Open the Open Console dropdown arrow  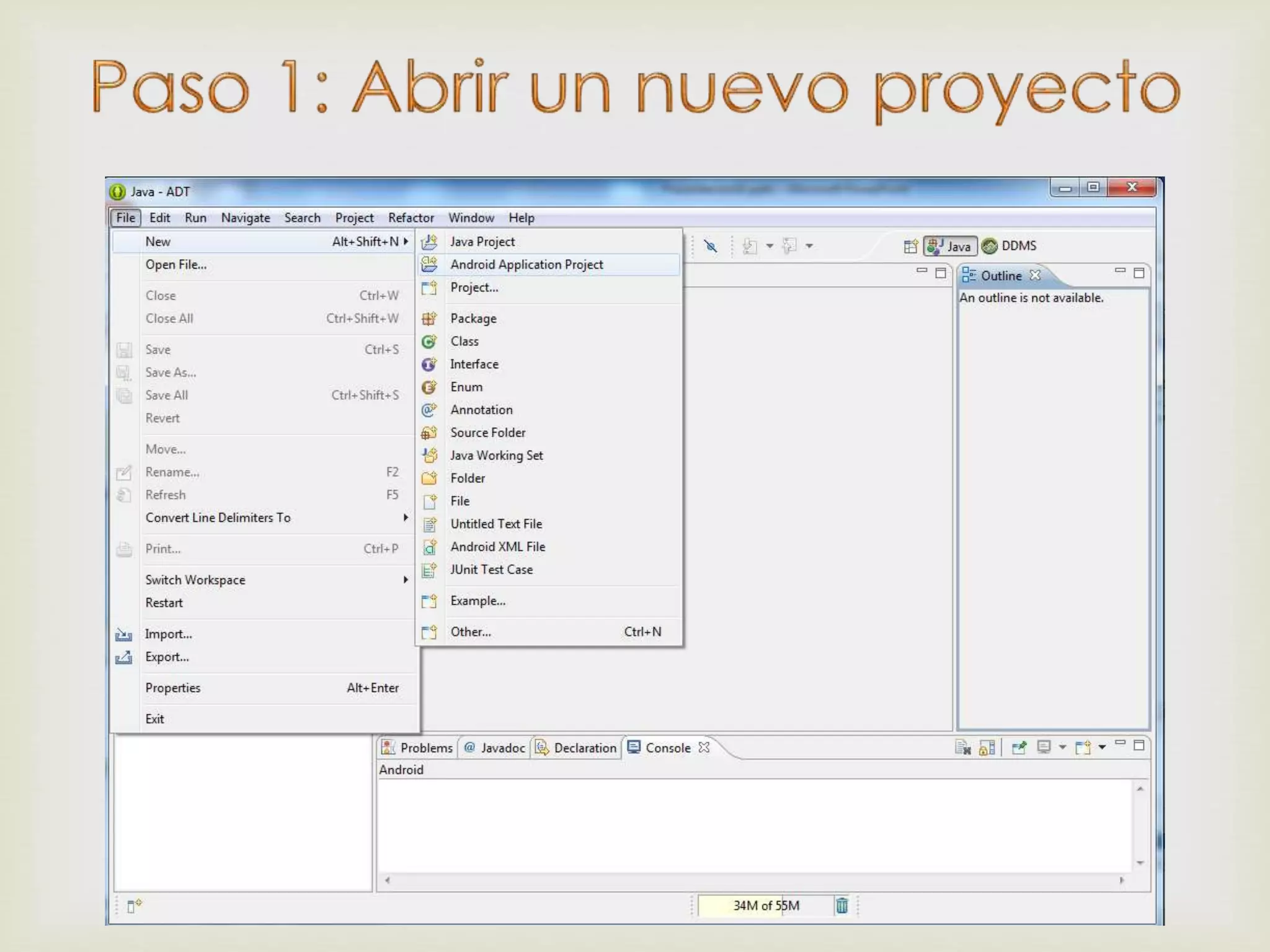point(1102,747)
